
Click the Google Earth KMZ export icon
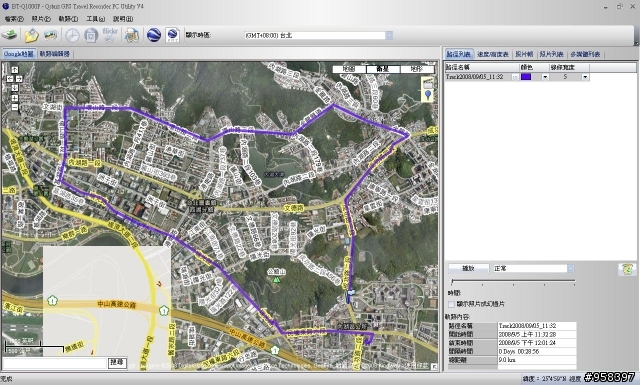173,35
